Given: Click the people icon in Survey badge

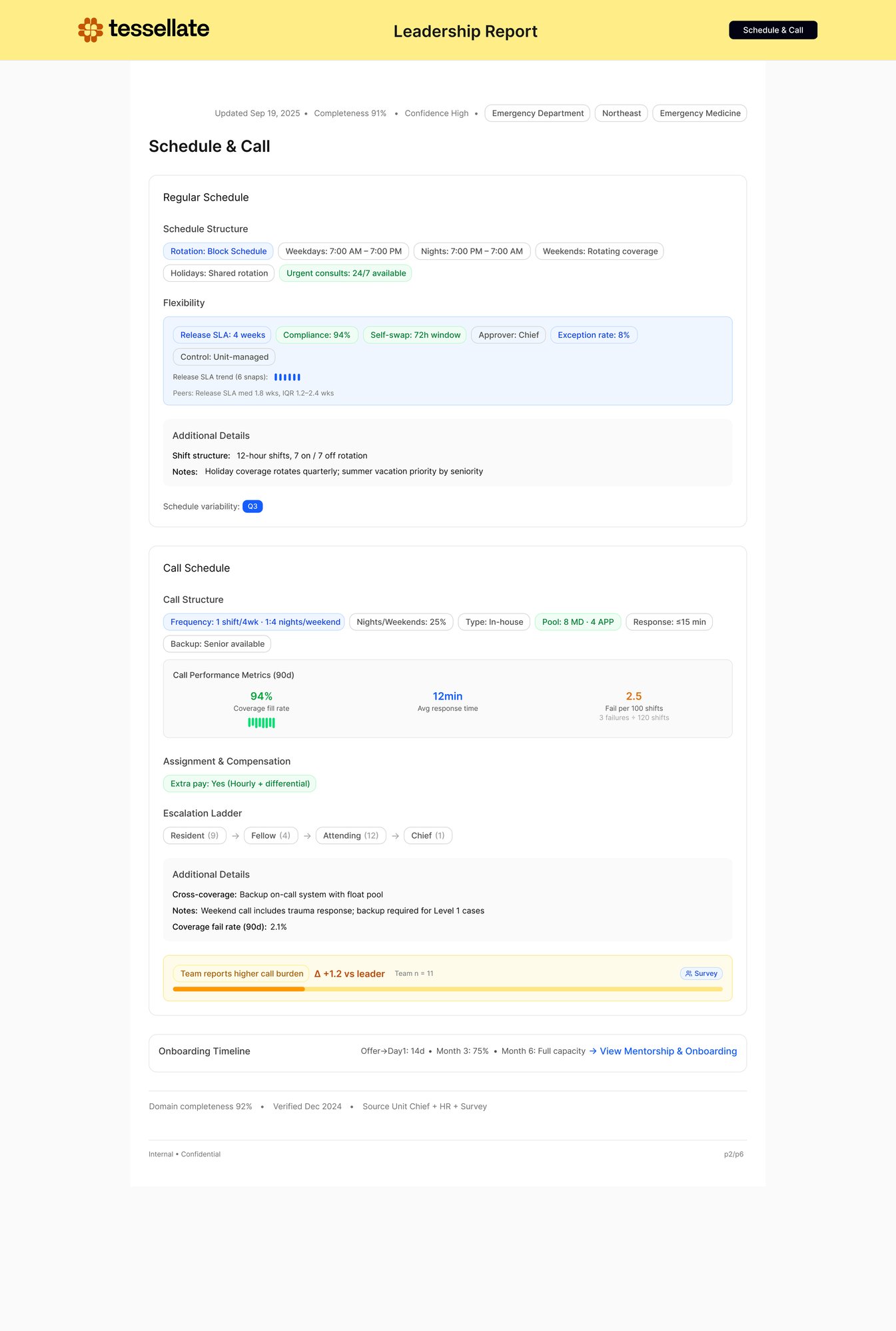Looking at the screenshot, I should coord(689,973).
